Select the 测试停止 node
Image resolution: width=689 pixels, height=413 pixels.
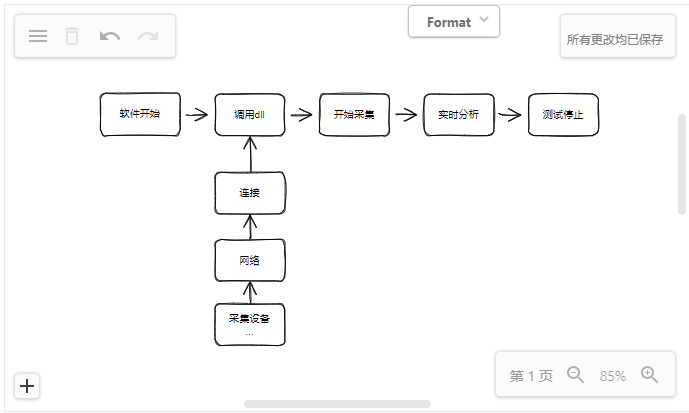click(563, 114)
